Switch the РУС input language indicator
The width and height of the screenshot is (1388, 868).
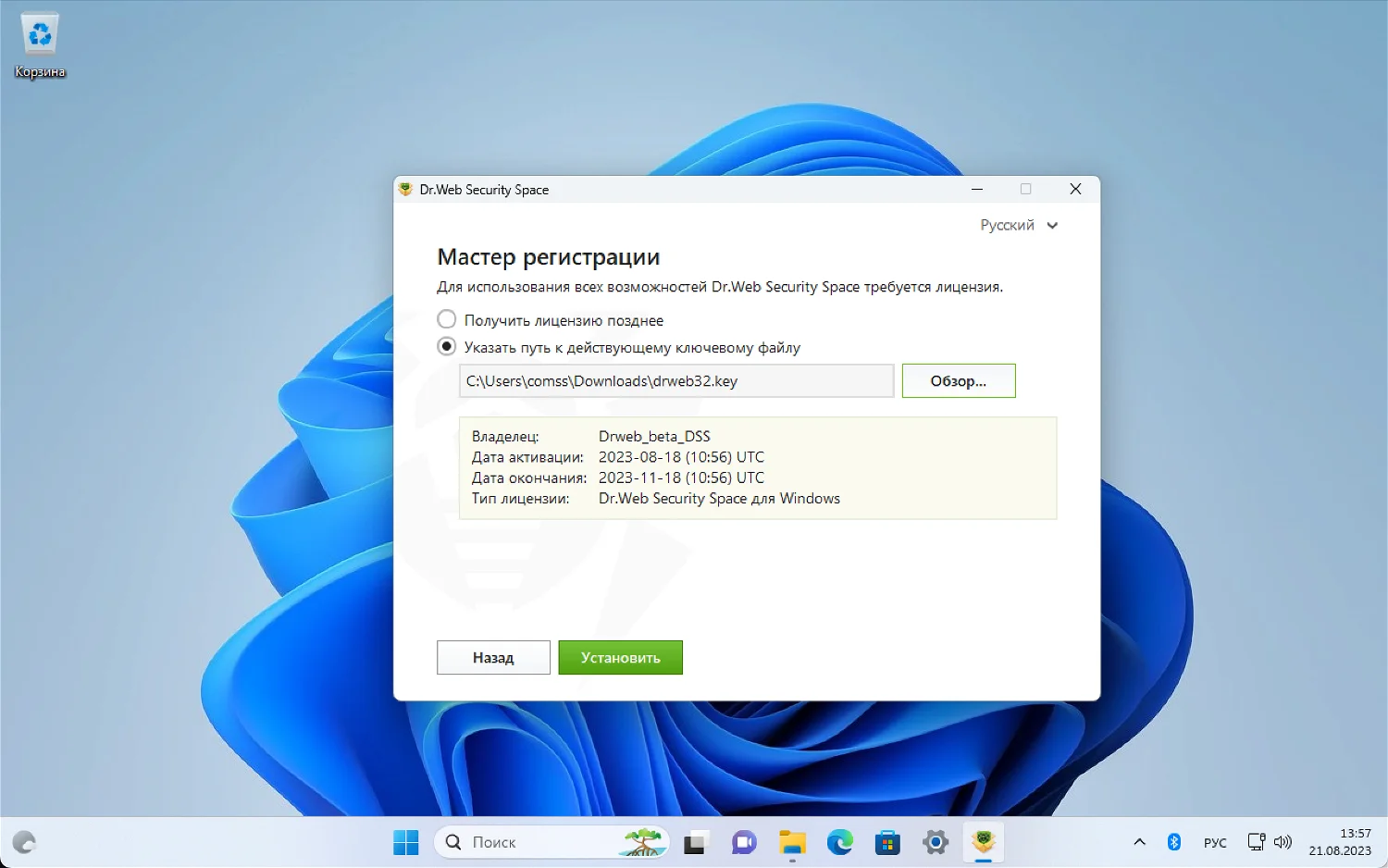point(1215,842)
